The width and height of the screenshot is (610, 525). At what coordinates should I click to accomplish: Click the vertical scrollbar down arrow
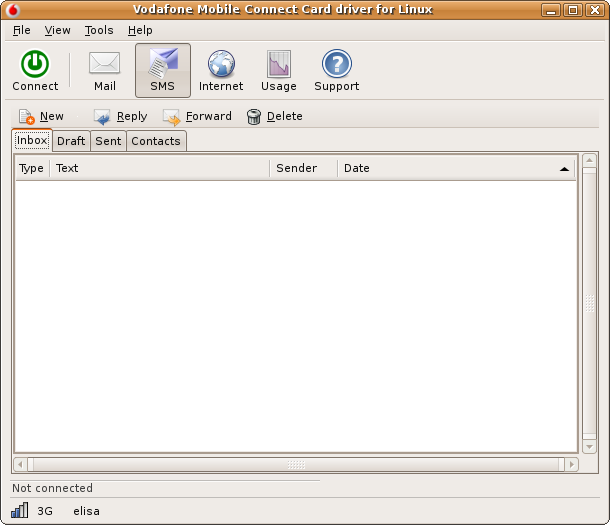(x=590, y=447)
